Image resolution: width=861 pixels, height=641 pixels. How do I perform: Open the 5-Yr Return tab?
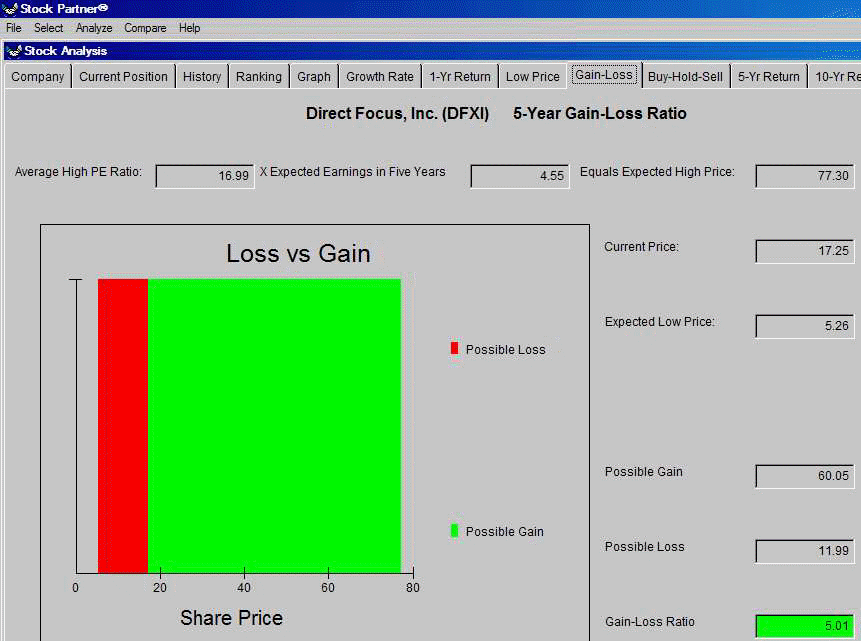pyautogui.click(x=769, y=77)
